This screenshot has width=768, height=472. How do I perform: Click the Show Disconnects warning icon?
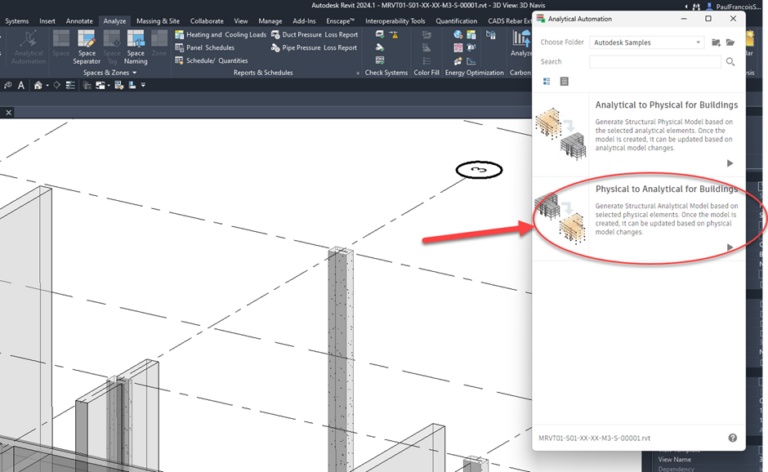[394, 34]
